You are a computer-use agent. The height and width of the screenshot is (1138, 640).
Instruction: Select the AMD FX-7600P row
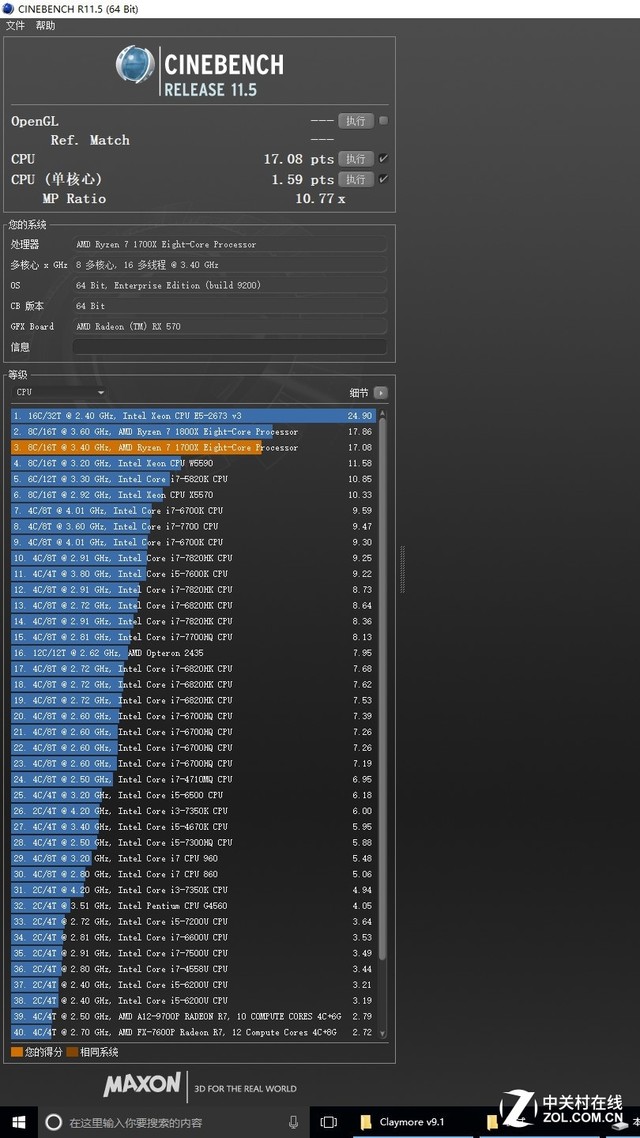pos(194,1032)
